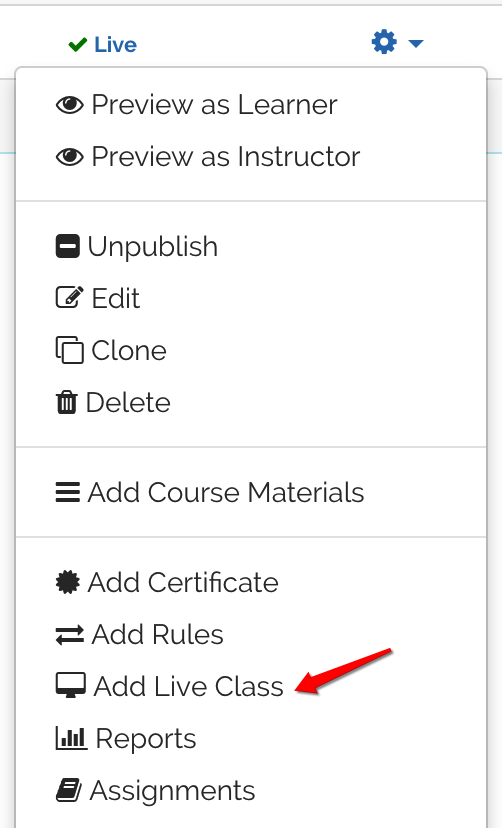
Task: Click the bar chart Reports icon
Action: (x=71, y=738)
